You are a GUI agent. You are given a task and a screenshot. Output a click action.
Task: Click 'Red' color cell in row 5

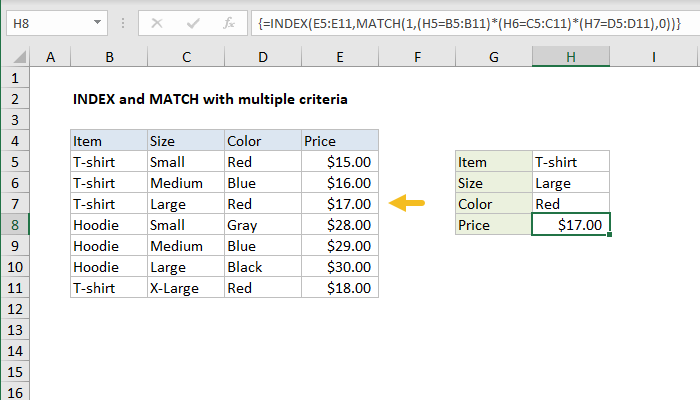(263, 162)
